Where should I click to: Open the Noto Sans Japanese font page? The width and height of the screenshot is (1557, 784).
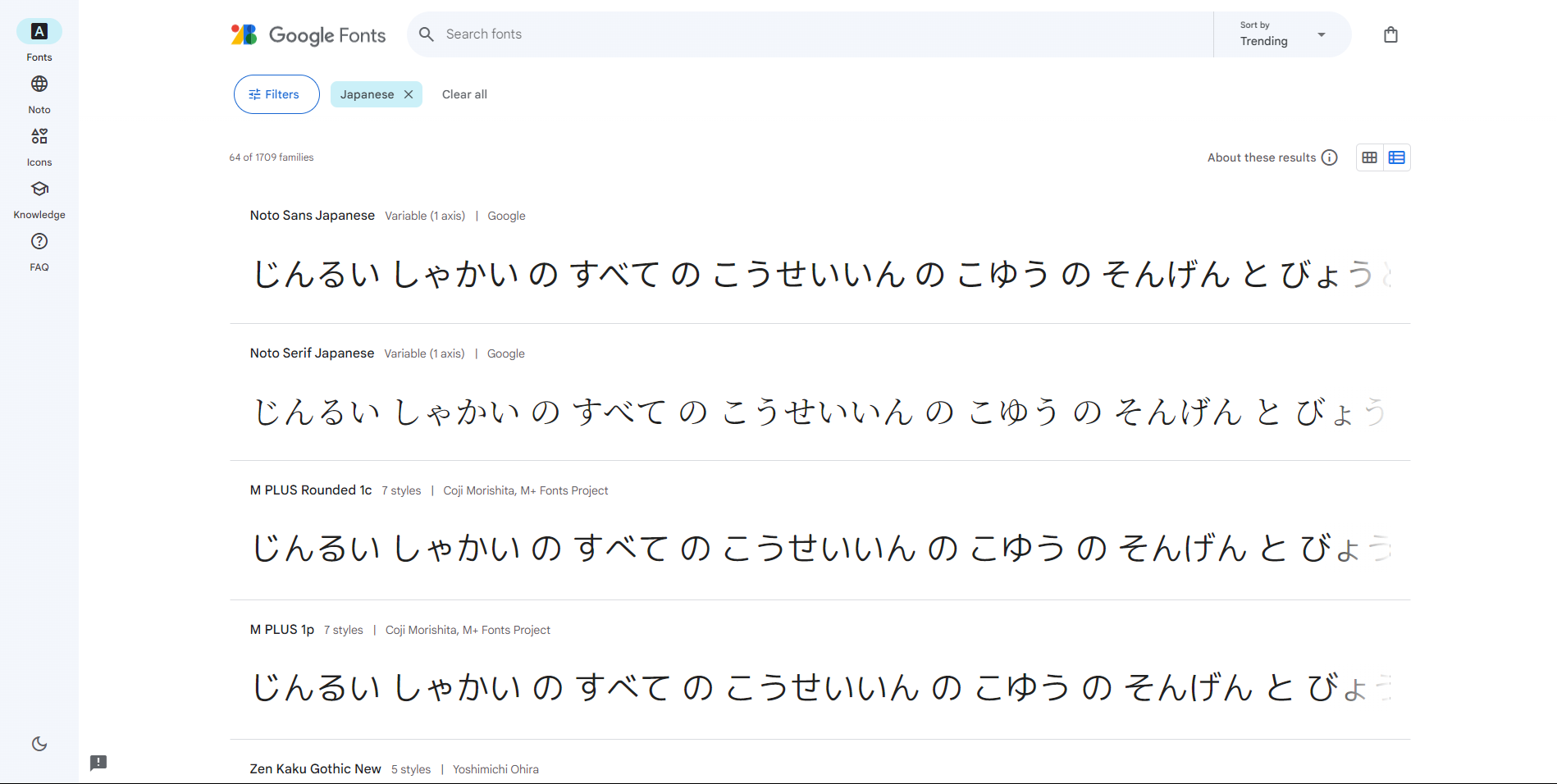313,215
